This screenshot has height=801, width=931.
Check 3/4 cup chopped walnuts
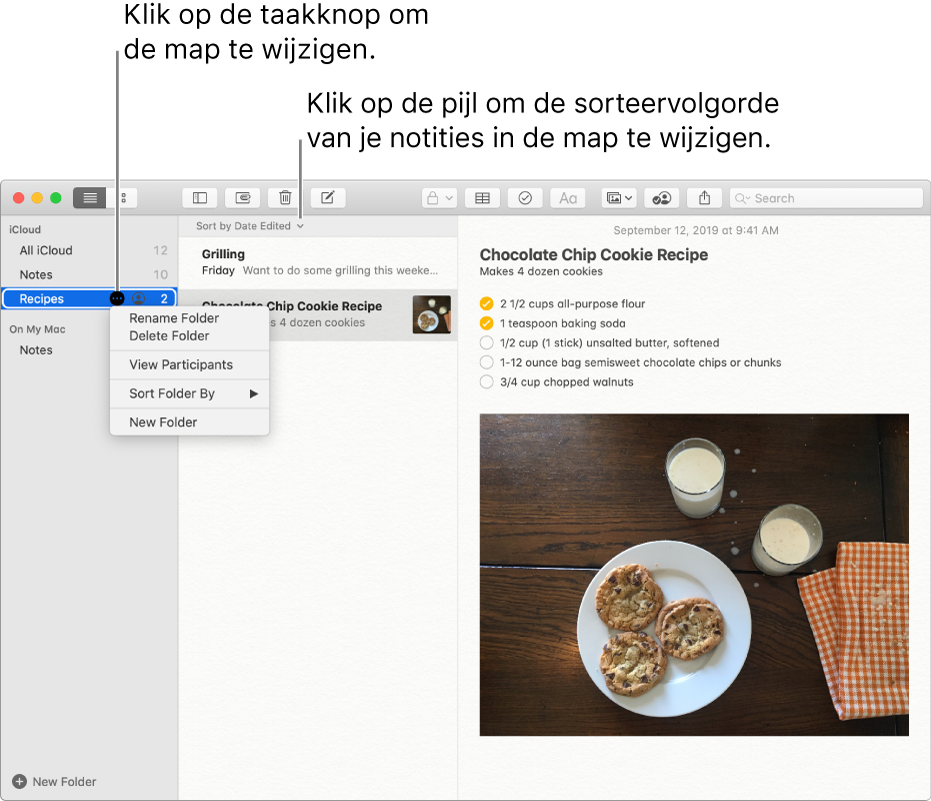(x=486, y=382)
